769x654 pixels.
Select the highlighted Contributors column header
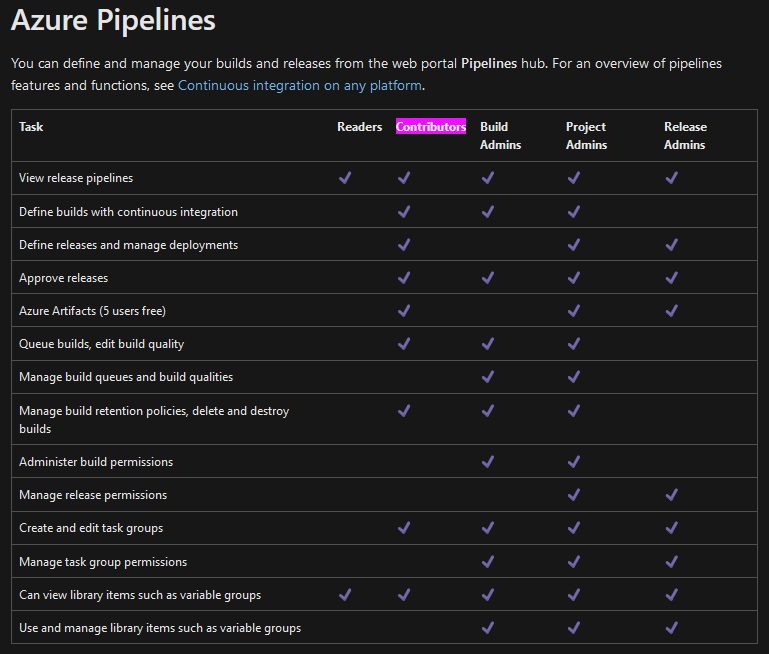point(431,126)
